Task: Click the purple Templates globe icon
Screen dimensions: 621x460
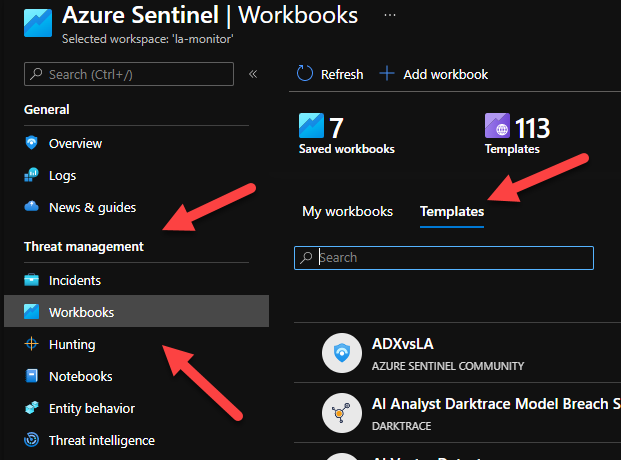Action: click(497, 126)
